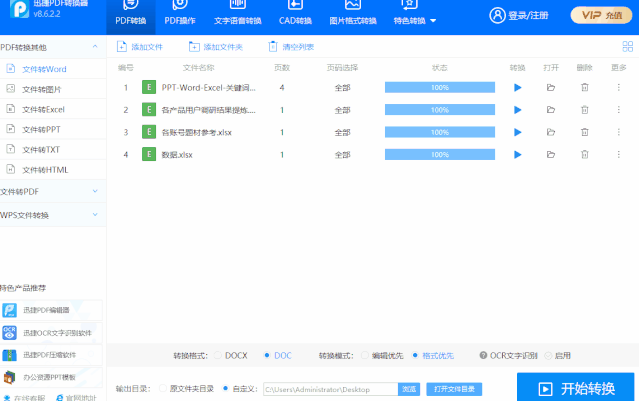The image size is (639, 401).
Task: Select 文件转Excel in sidebar
Action: tap(53, 109)
